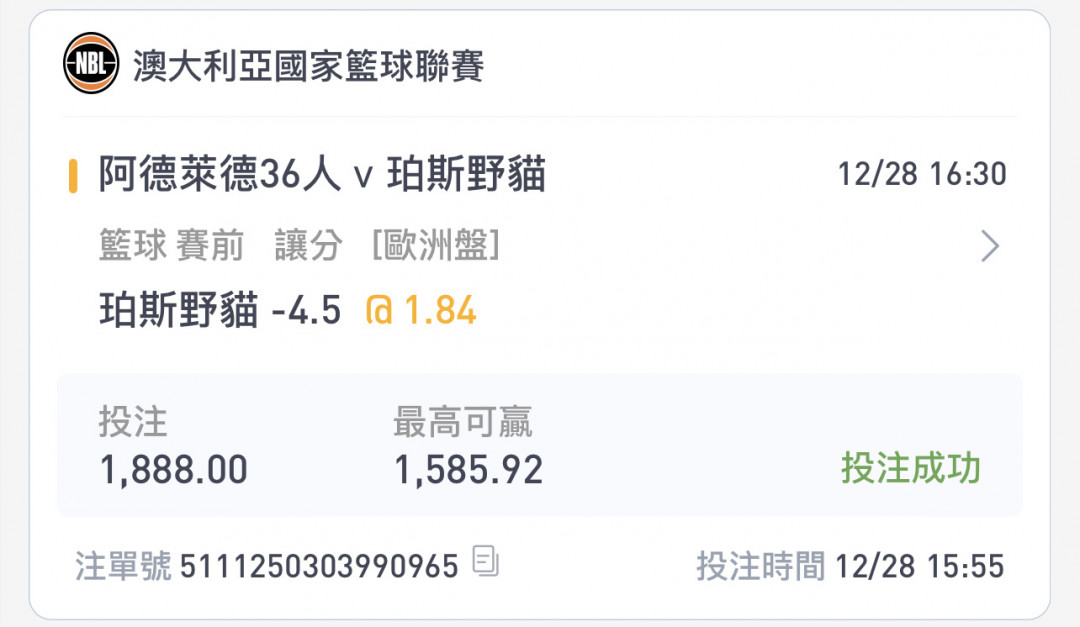Copy the bet slip number icon
The height and width of the screenshot is (627, 1080).
[x=486, y=561]
